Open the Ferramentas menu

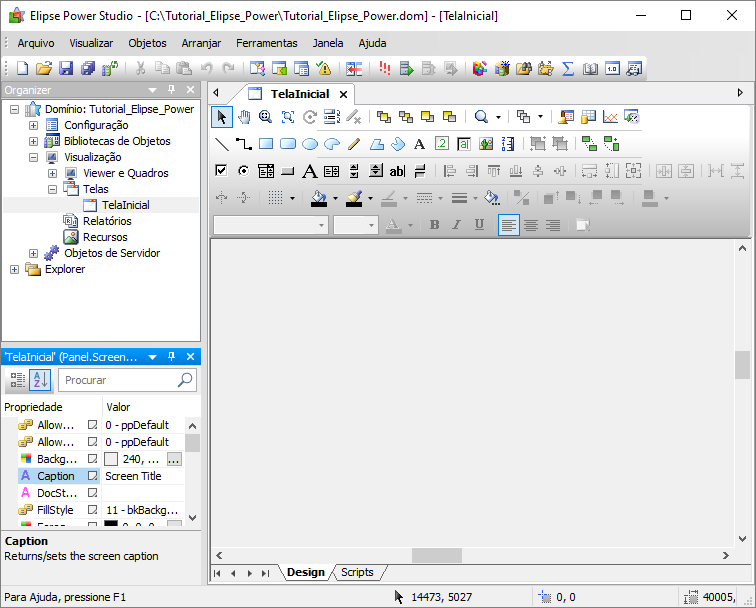(266, 43)
